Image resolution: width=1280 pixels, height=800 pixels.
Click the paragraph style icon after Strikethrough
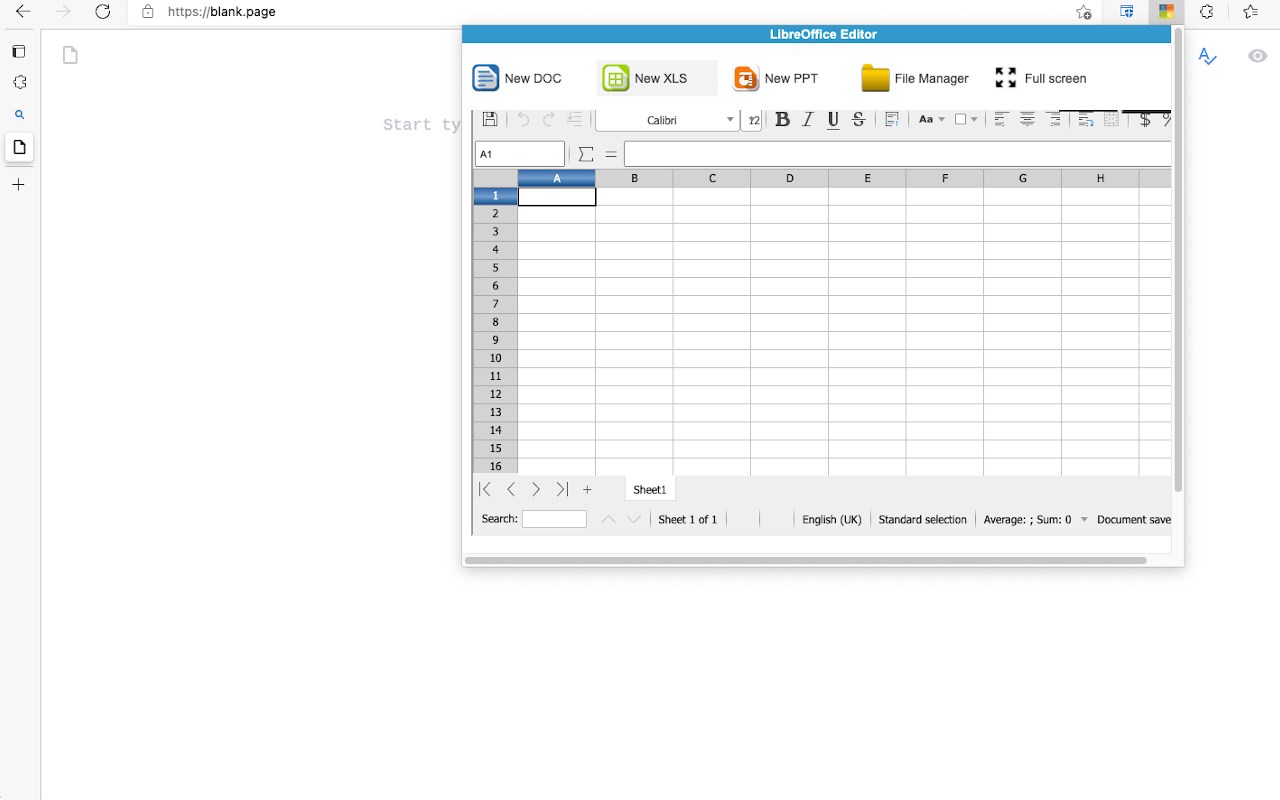(892, 120)
